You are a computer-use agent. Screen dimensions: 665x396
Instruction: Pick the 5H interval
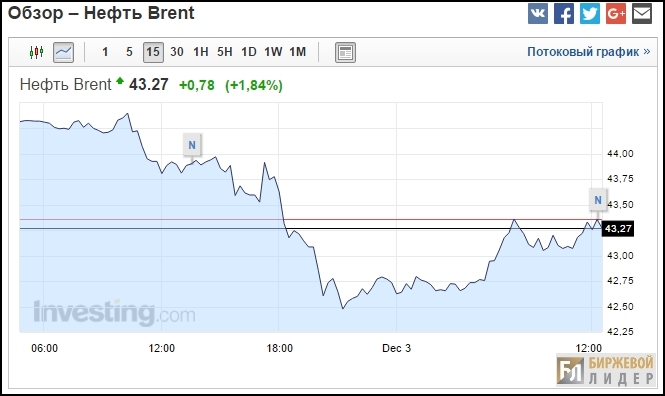pos(225,52)
